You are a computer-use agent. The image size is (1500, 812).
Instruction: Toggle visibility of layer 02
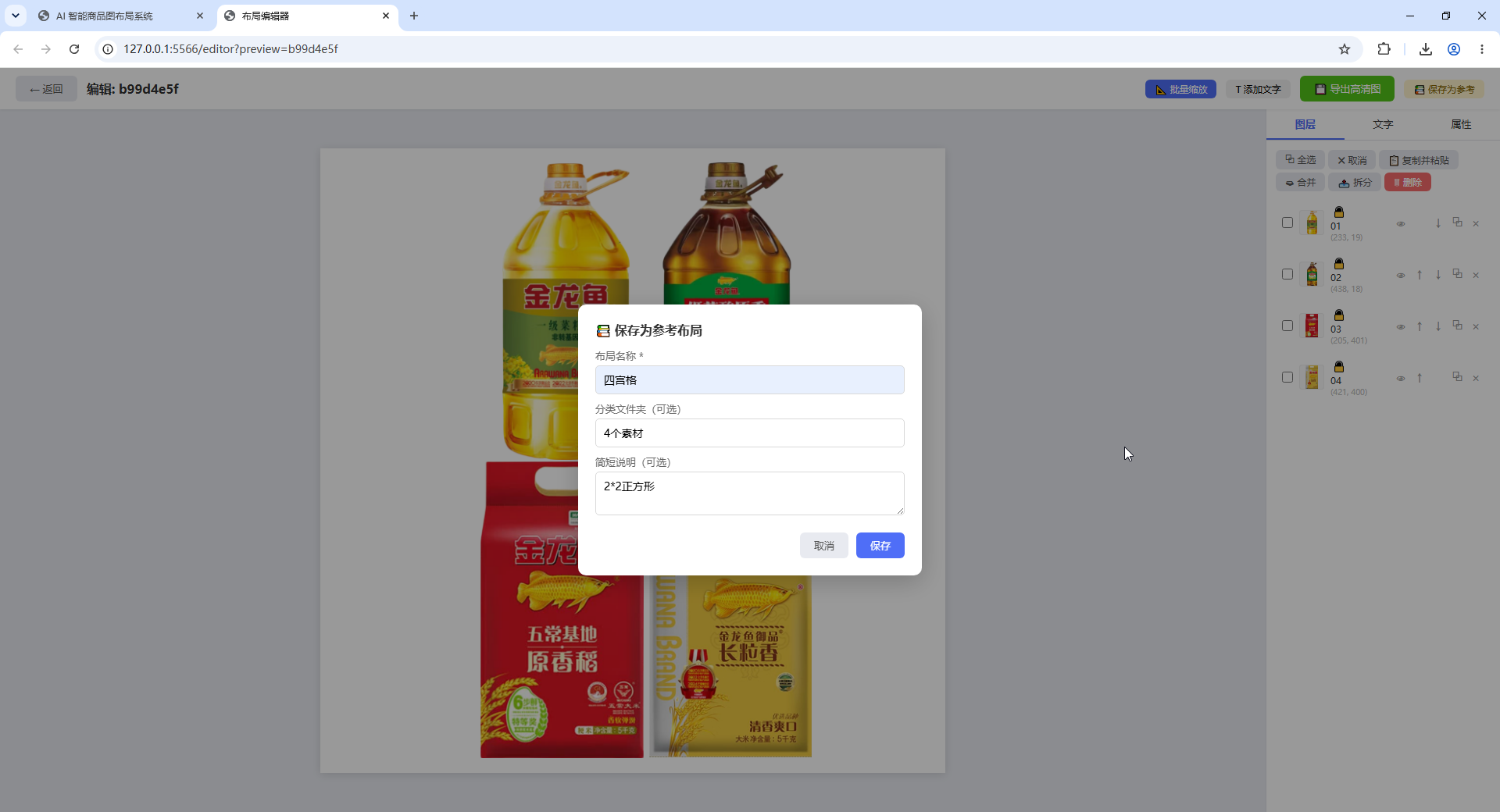[x=1401, y=276]
